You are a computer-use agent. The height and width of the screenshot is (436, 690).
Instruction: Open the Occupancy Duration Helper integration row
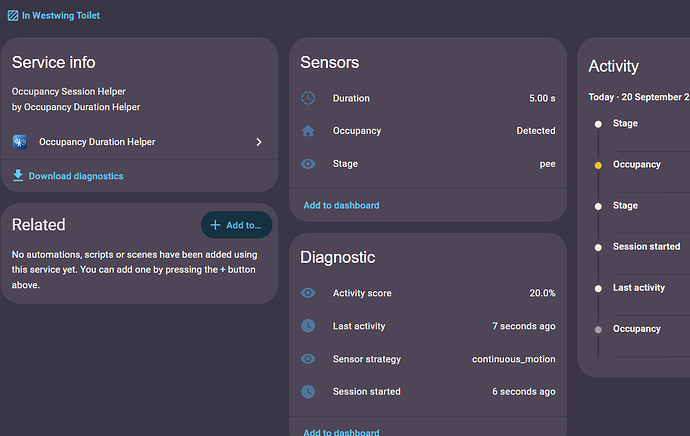tap(139, 142)
